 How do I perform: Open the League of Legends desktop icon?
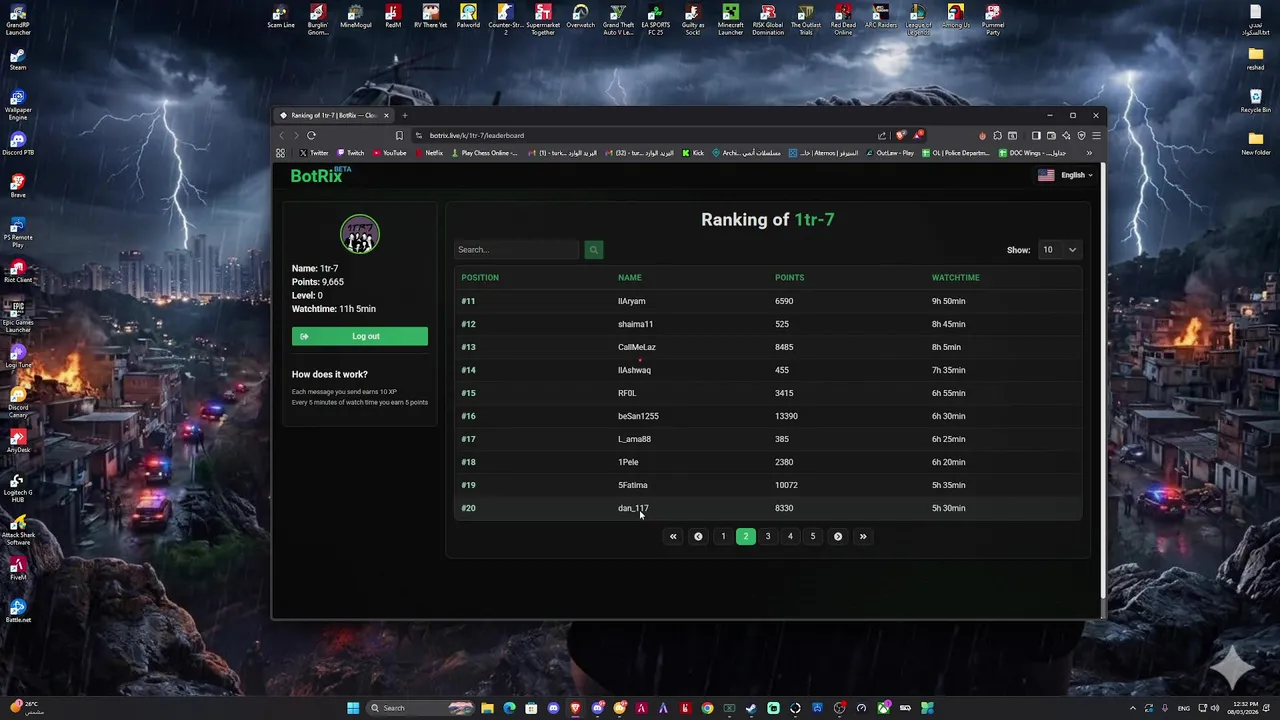918,20
